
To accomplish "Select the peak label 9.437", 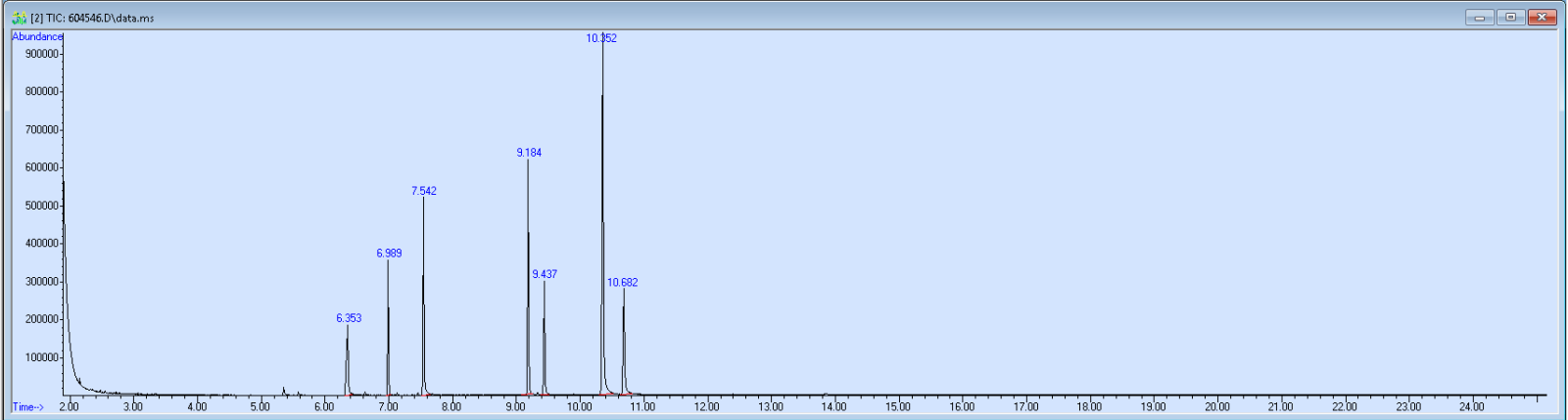I will (545, 274).
